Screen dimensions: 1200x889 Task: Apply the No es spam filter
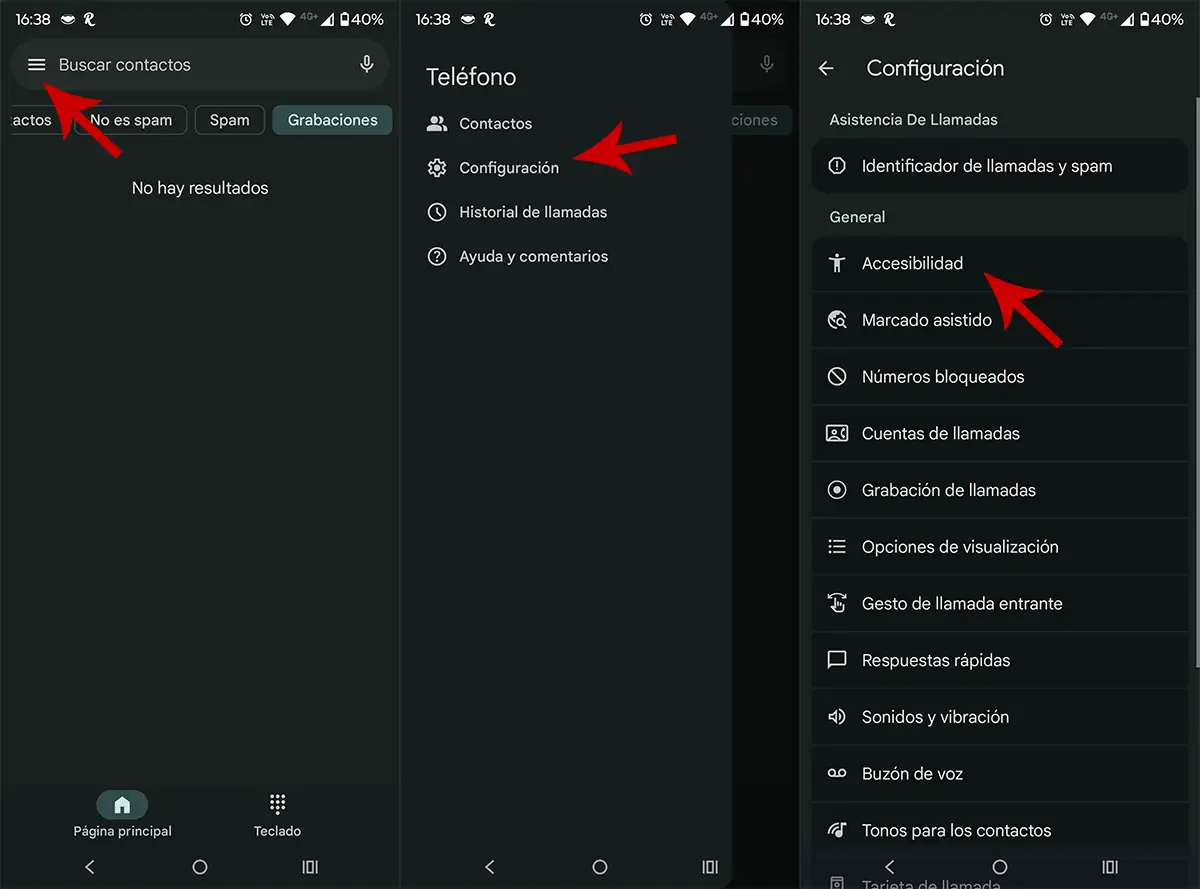point(132,120)
